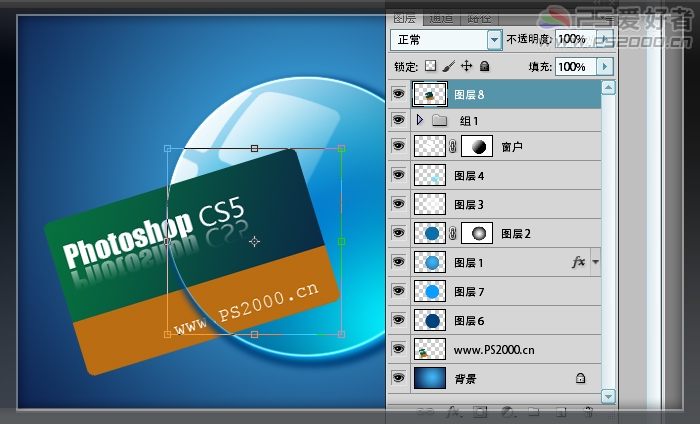Open the 正常 blend mode dropdown

(x=494, y=40)
